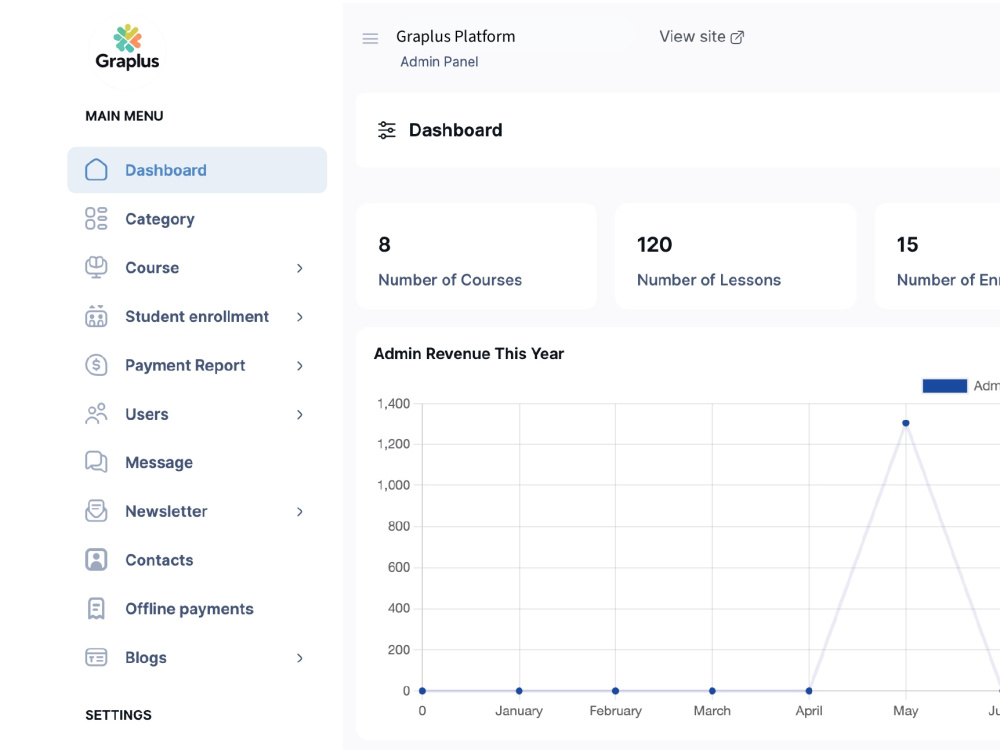This screenshot has width=1000, height=750.
Task: Open the Offline payments menu item
Action: point(197,608)
